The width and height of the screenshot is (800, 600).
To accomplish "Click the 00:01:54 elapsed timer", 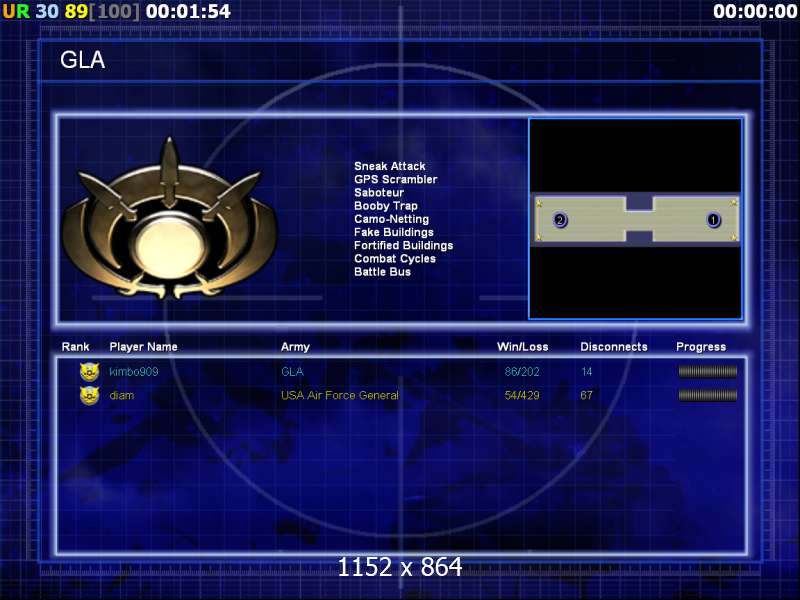I will point(188,11).
